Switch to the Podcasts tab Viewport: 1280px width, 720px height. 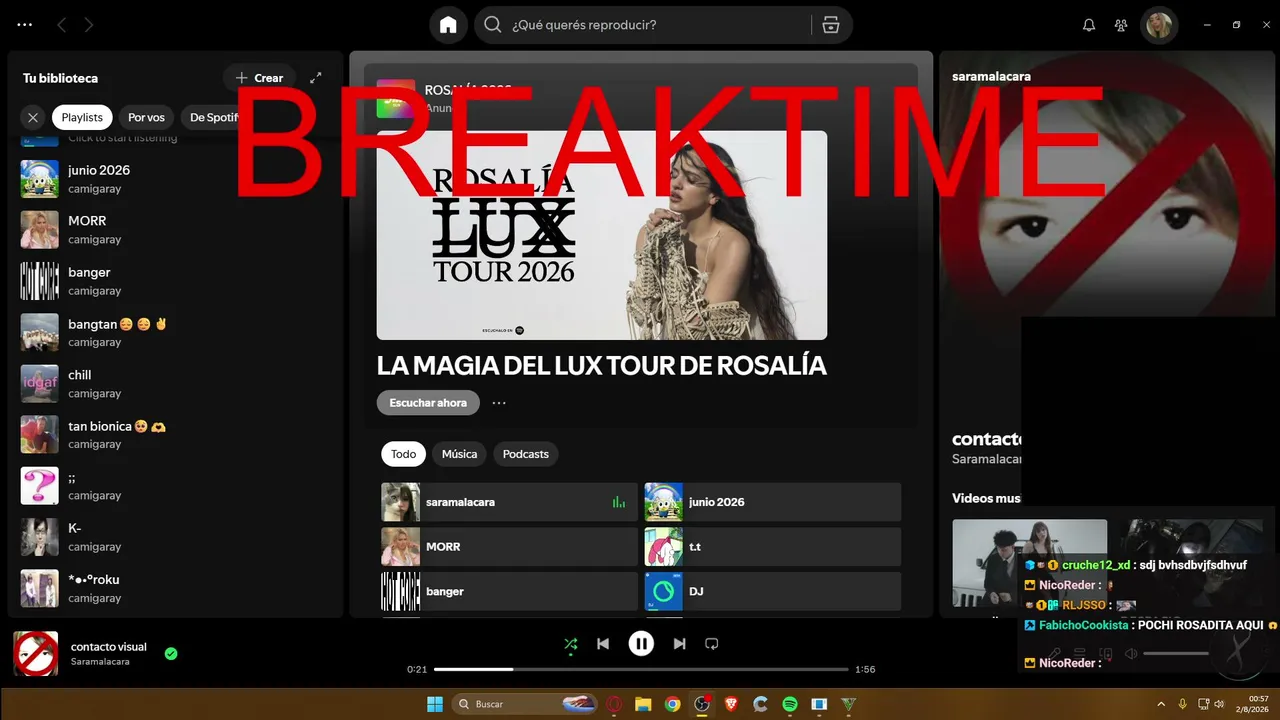[x=526, y=454]
